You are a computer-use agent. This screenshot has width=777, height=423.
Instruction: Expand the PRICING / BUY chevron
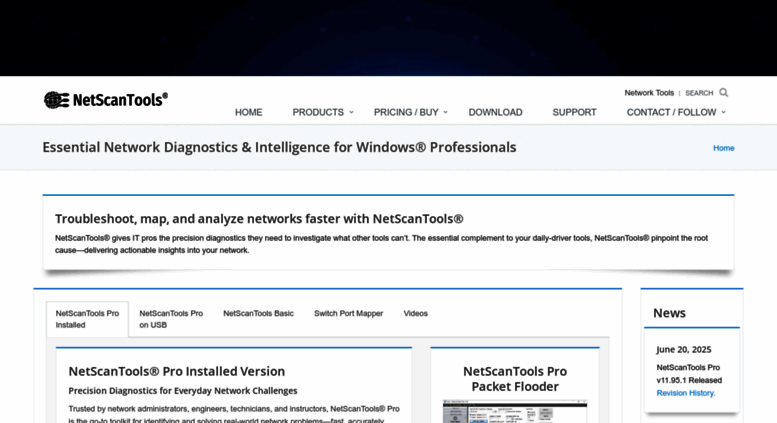coord(445,112)
